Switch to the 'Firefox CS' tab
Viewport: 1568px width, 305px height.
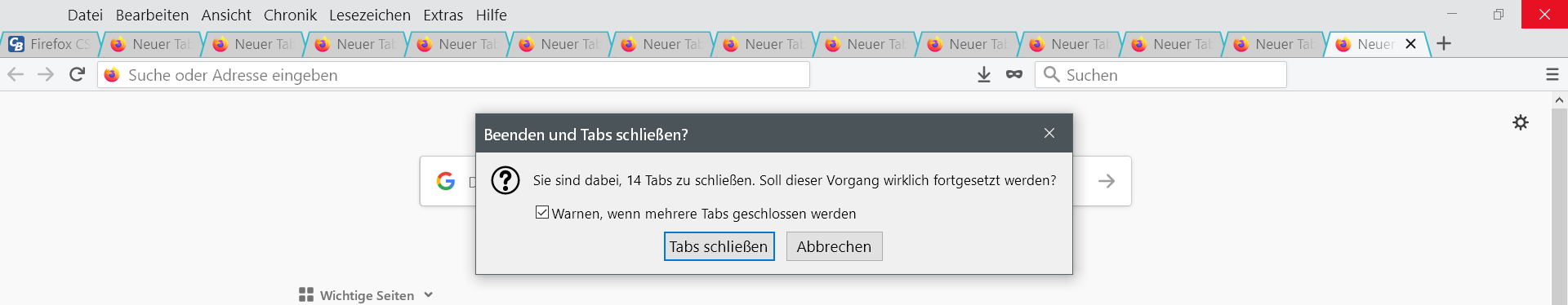click(51, 44)
